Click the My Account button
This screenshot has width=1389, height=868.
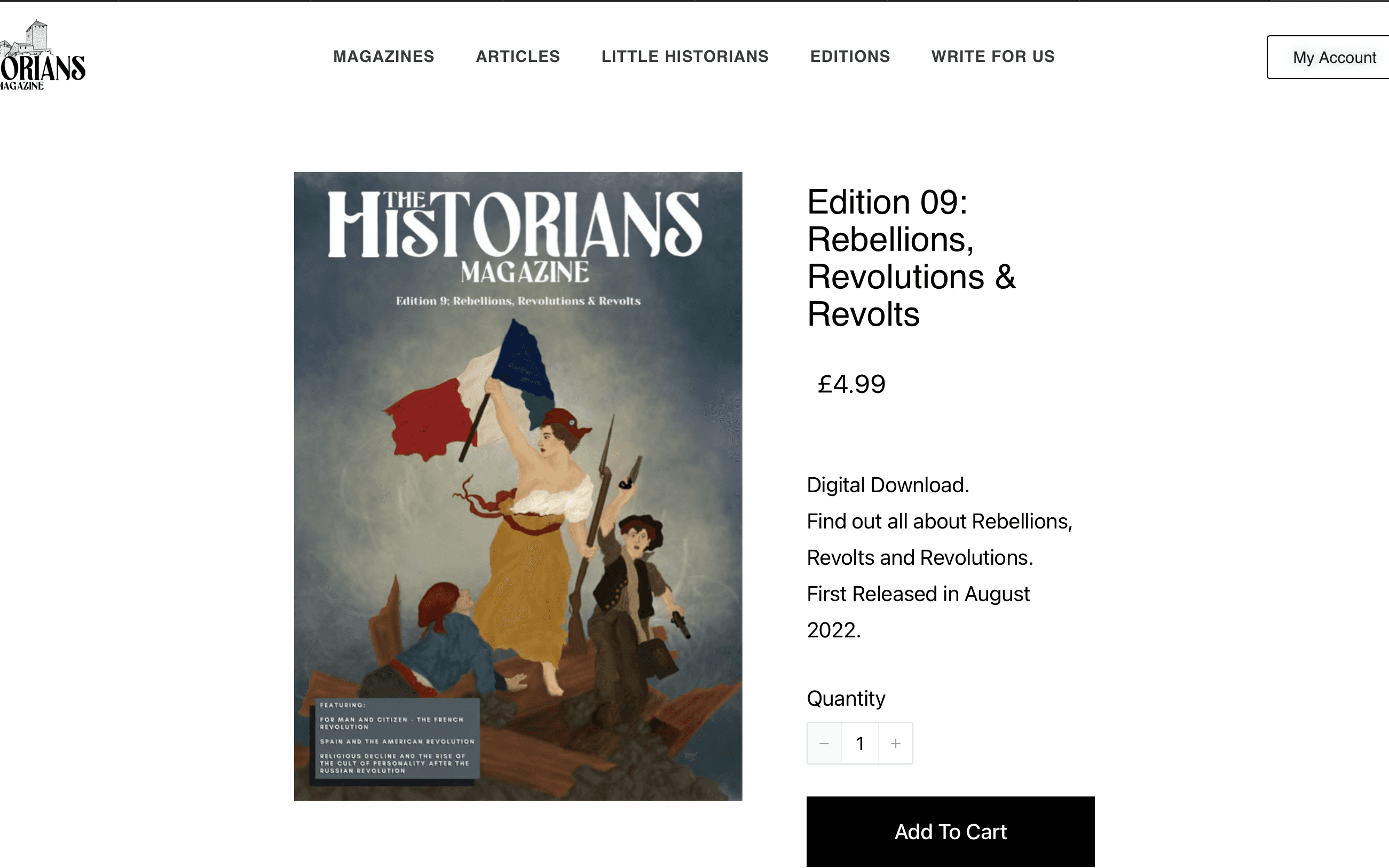[x=1328, y=57]
